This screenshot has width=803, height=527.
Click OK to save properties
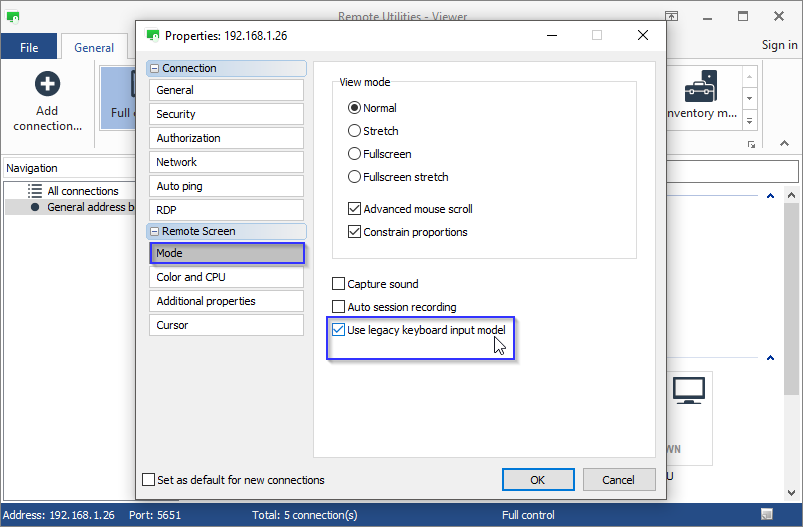pos(537,480)
